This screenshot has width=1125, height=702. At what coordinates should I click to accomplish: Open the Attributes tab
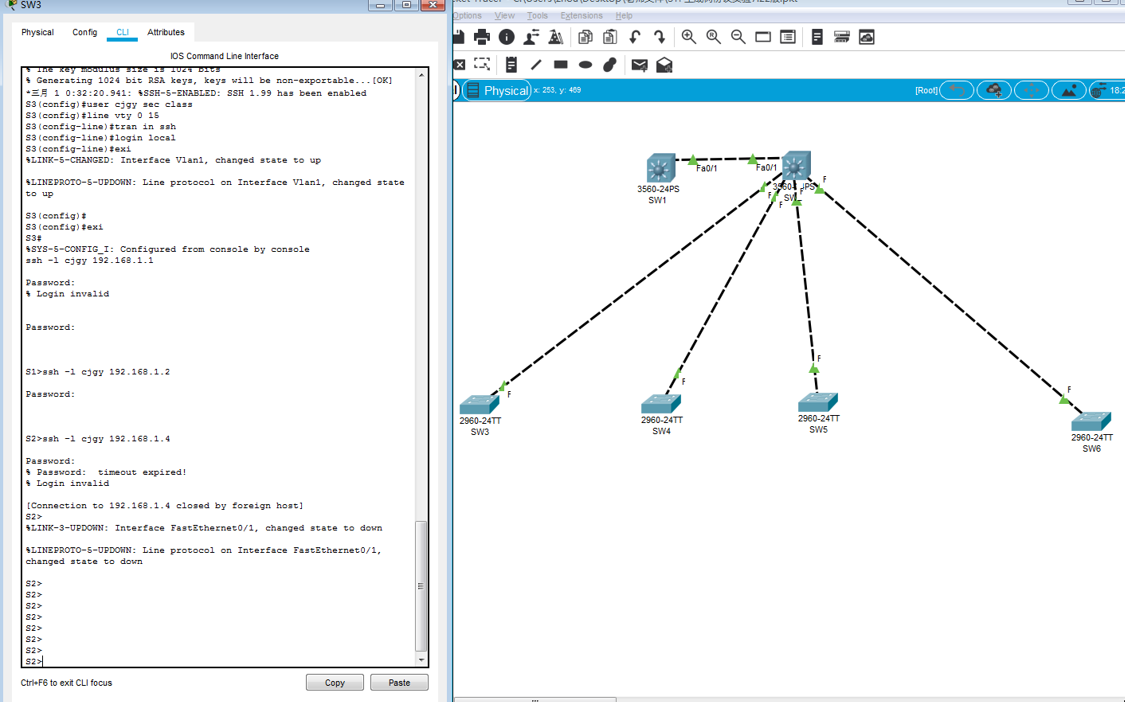(x=166, y=32)
